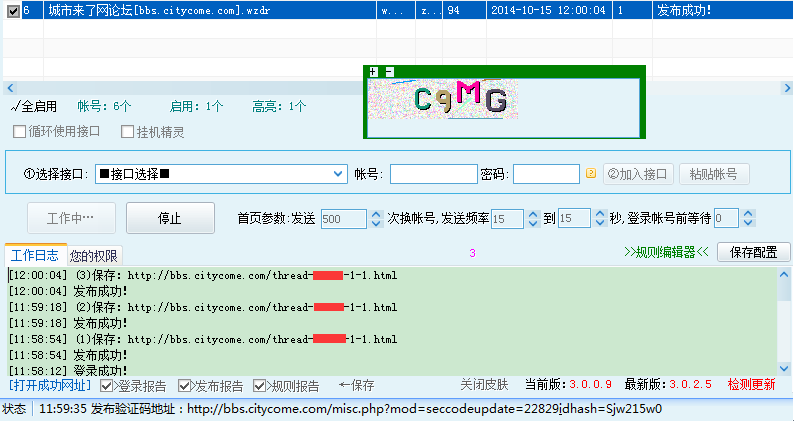Click the 检测更新 link
The width and height of the screenshot is (794, 421).
[x=751, y=385]
